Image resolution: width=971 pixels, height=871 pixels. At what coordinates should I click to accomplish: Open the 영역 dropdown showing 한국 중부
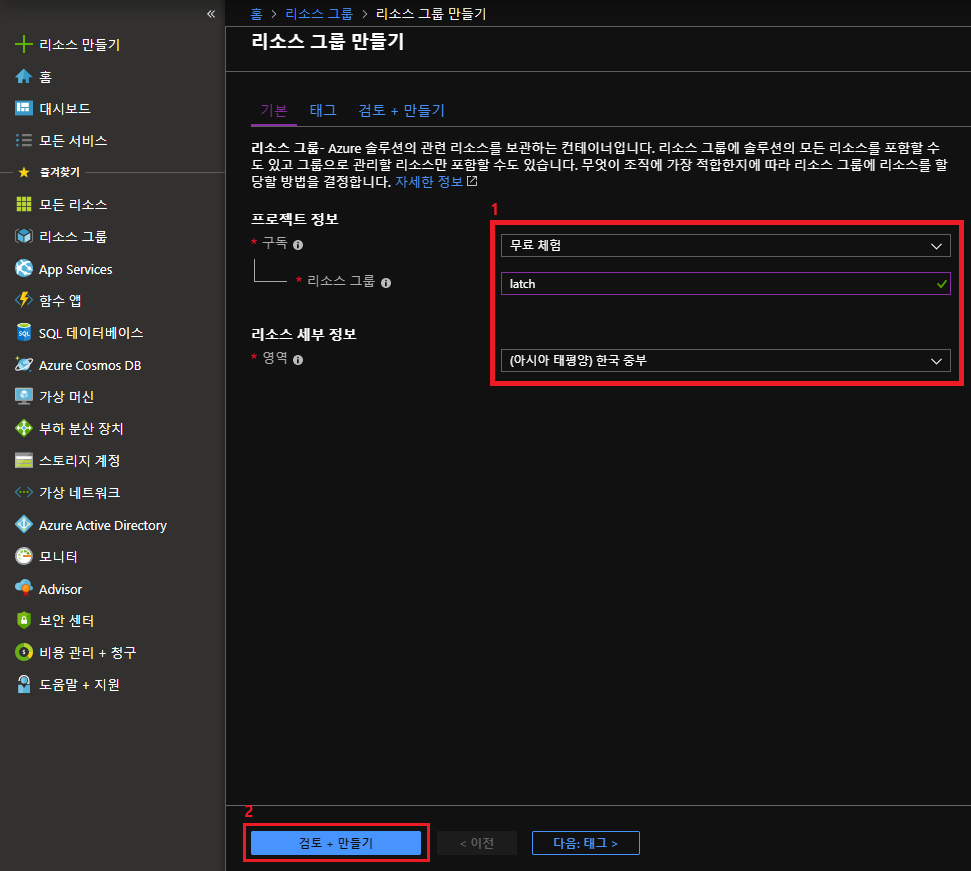tap(725, 361)
